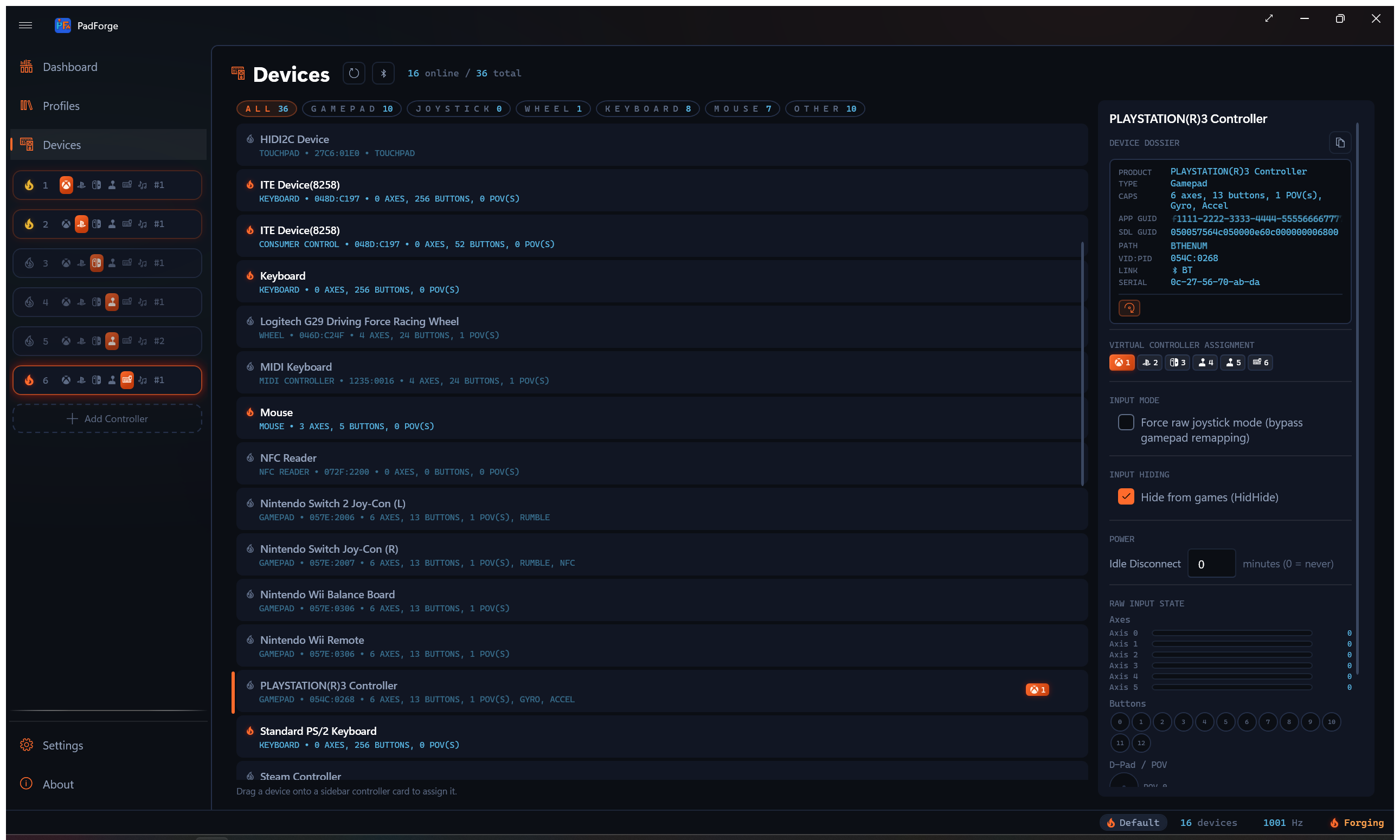The image size is (1400, 840).
Task: Toggle virtual controller 5 assignment
Action: coord(1233,362)
